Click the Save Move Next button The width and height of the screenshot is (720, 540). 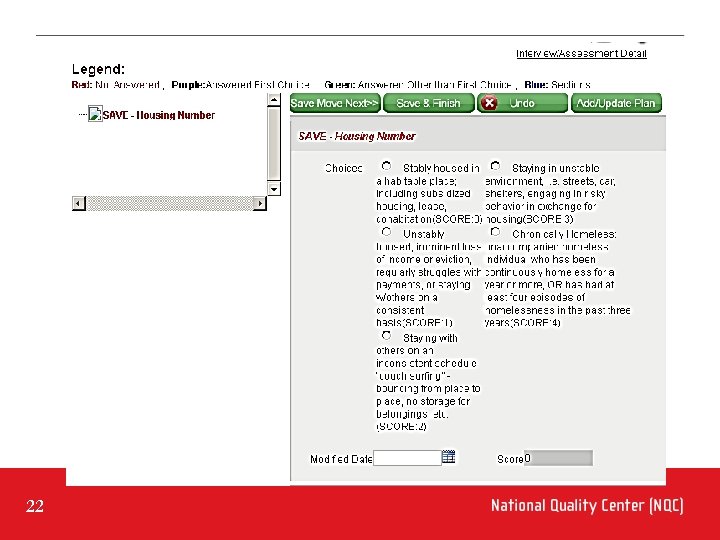(x=335, y=103)
